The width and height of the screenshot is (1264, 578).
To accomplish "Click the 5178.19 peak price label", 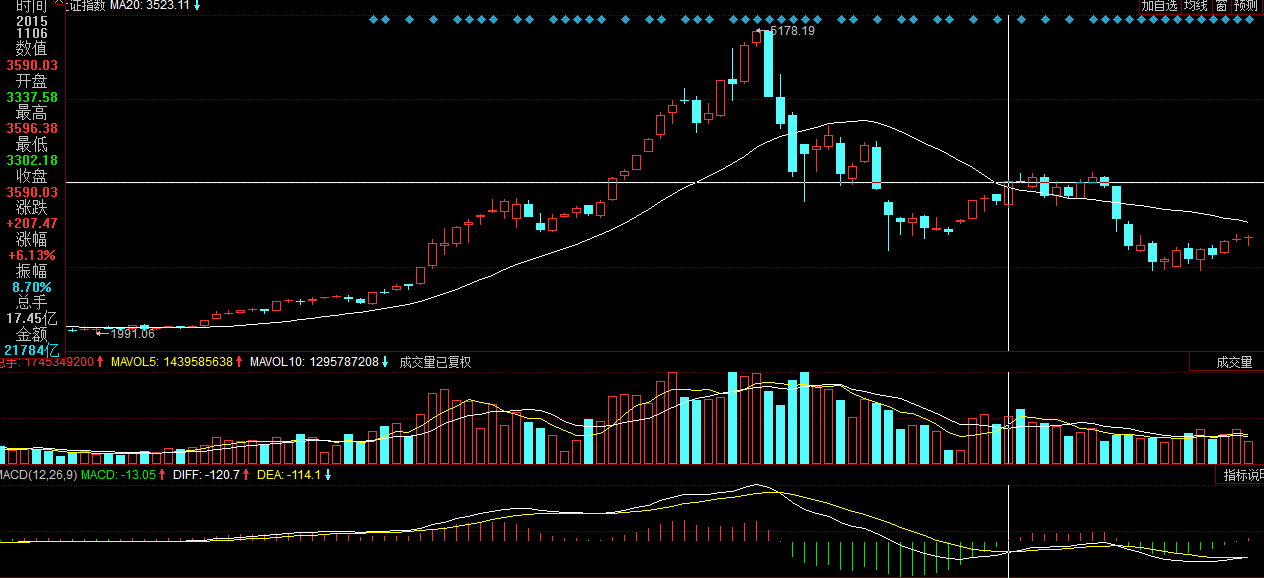I will [791, 31].
